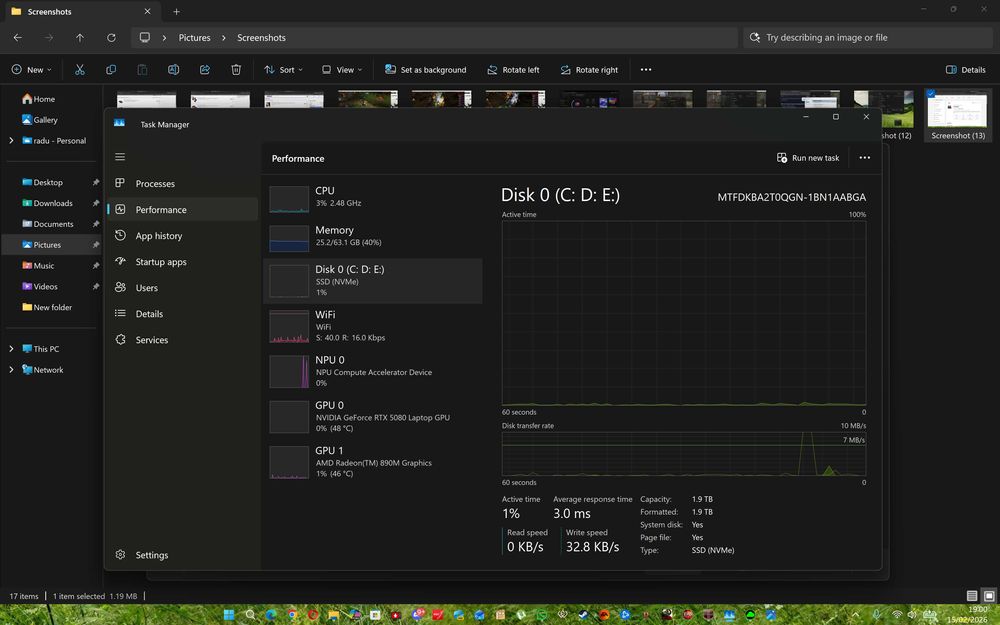Screen dimensions: 1000x625
Task: Switch to large thumbnails view in status bar
Action: pos(989,596)
